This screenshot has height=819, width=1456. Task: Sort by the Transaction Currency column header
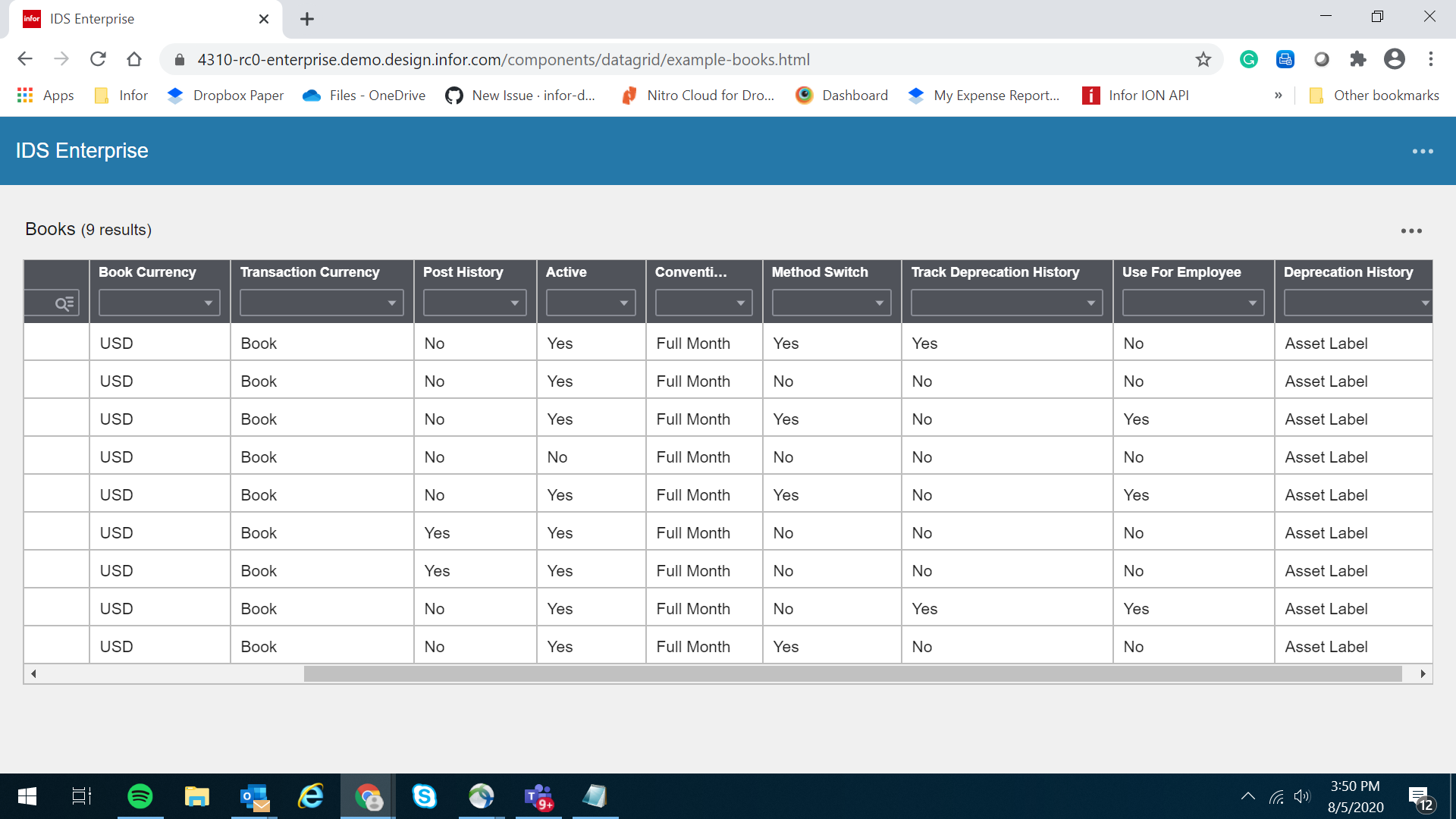(310, 272)
